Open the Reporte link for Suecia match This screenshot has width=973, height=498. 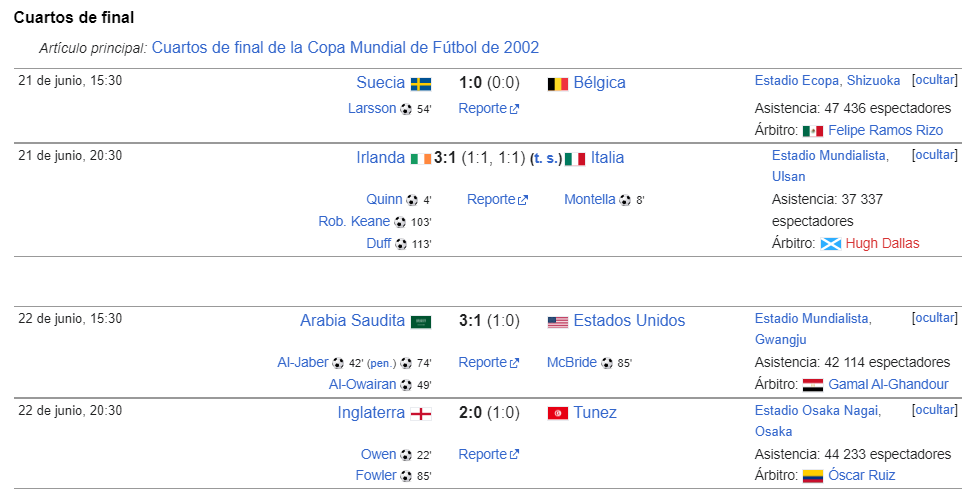[x=488, y=109]
